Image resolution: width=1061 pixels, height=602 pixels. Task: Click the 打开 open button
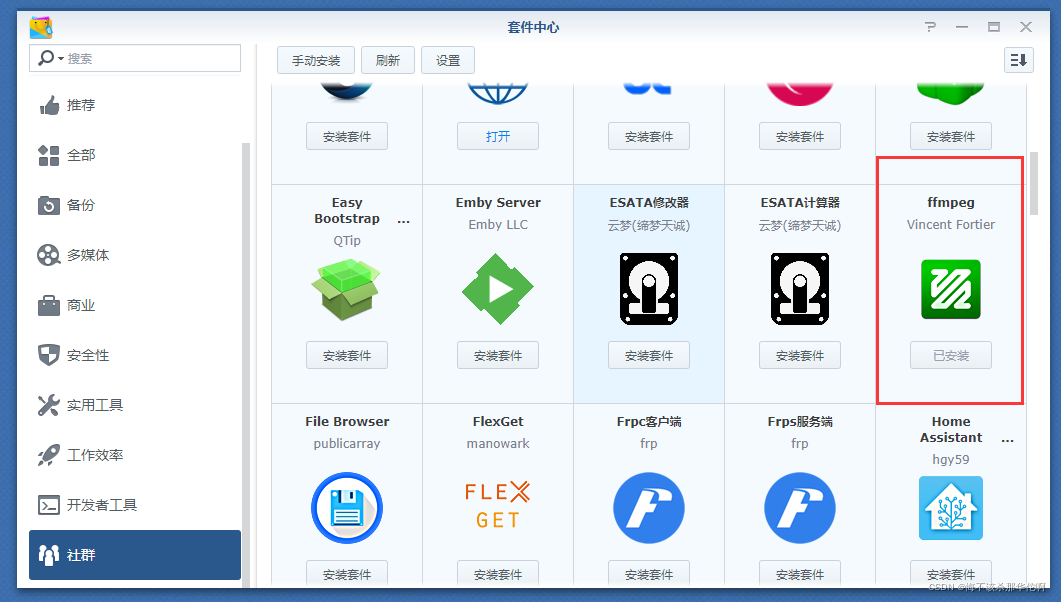coord(497,136)
